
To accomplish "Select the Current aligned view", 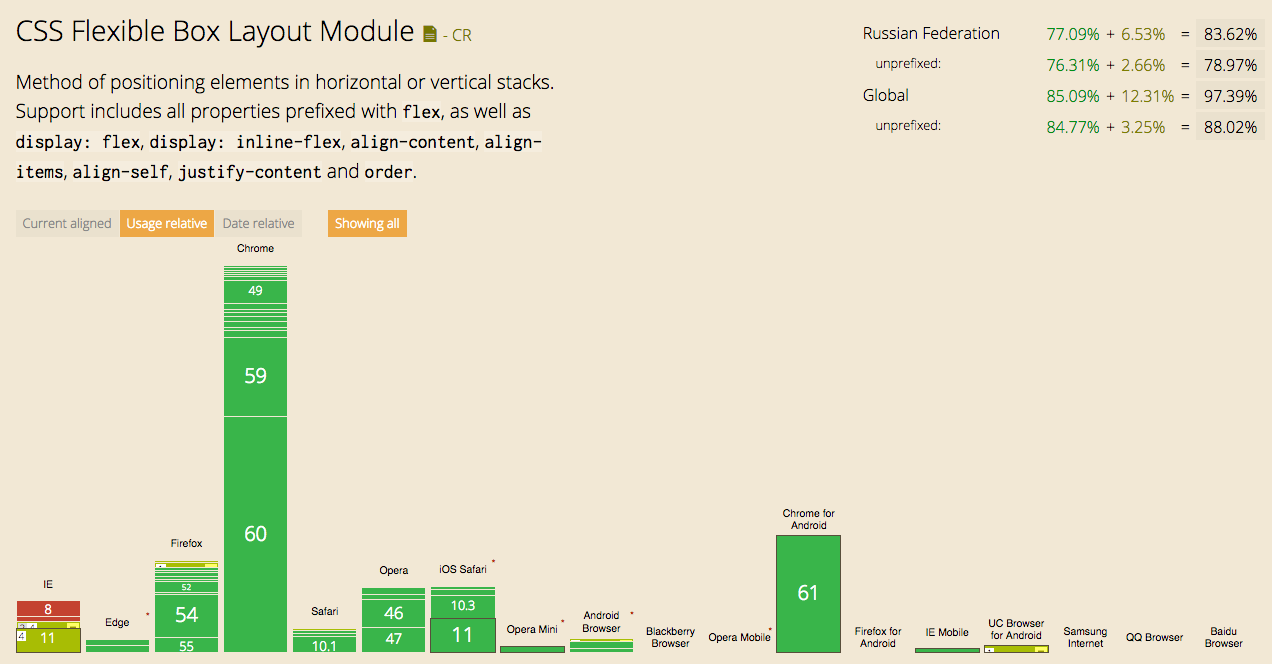I will pos(67,223).
